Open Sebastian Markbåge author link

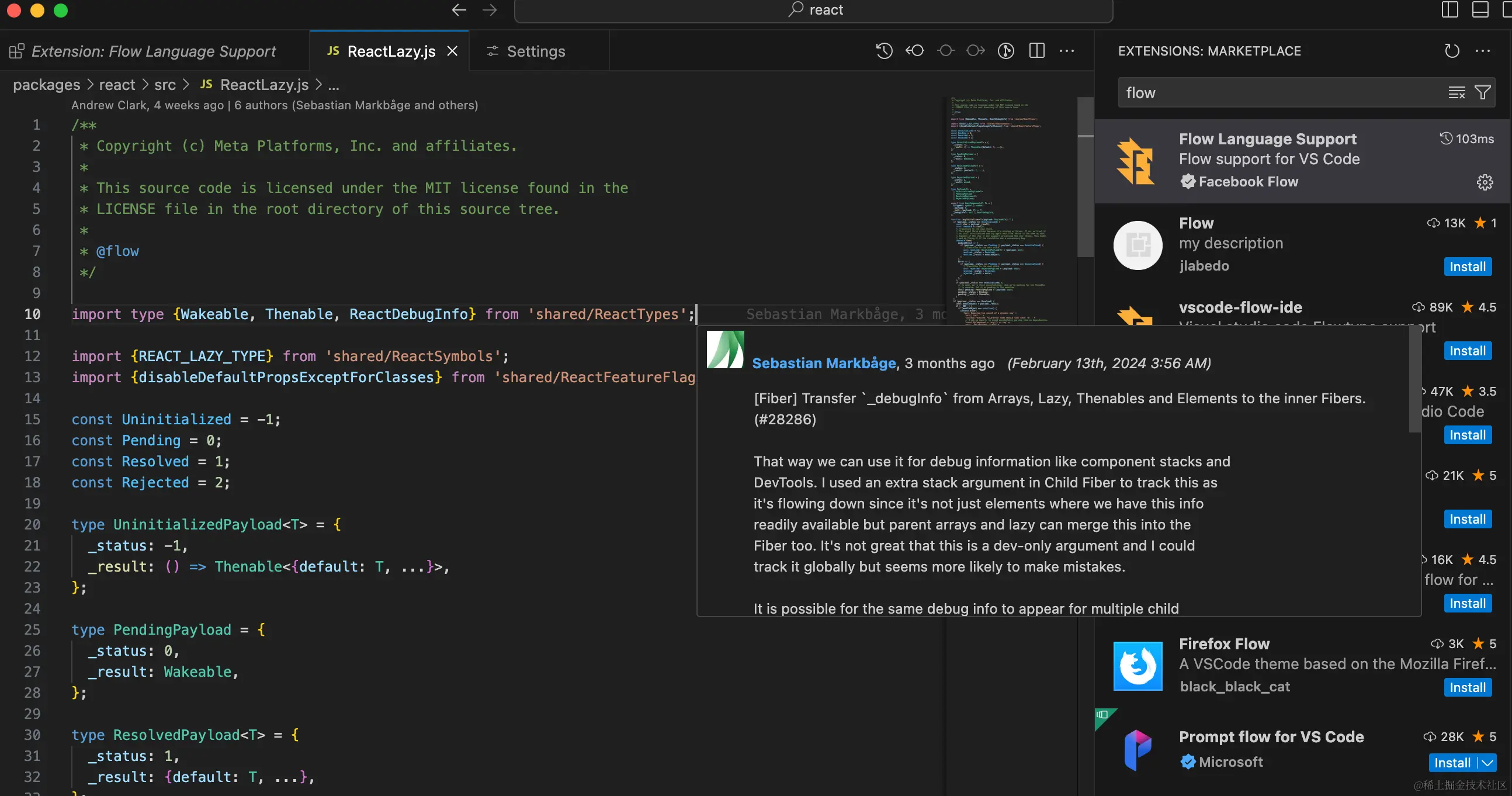pos(824,364)
